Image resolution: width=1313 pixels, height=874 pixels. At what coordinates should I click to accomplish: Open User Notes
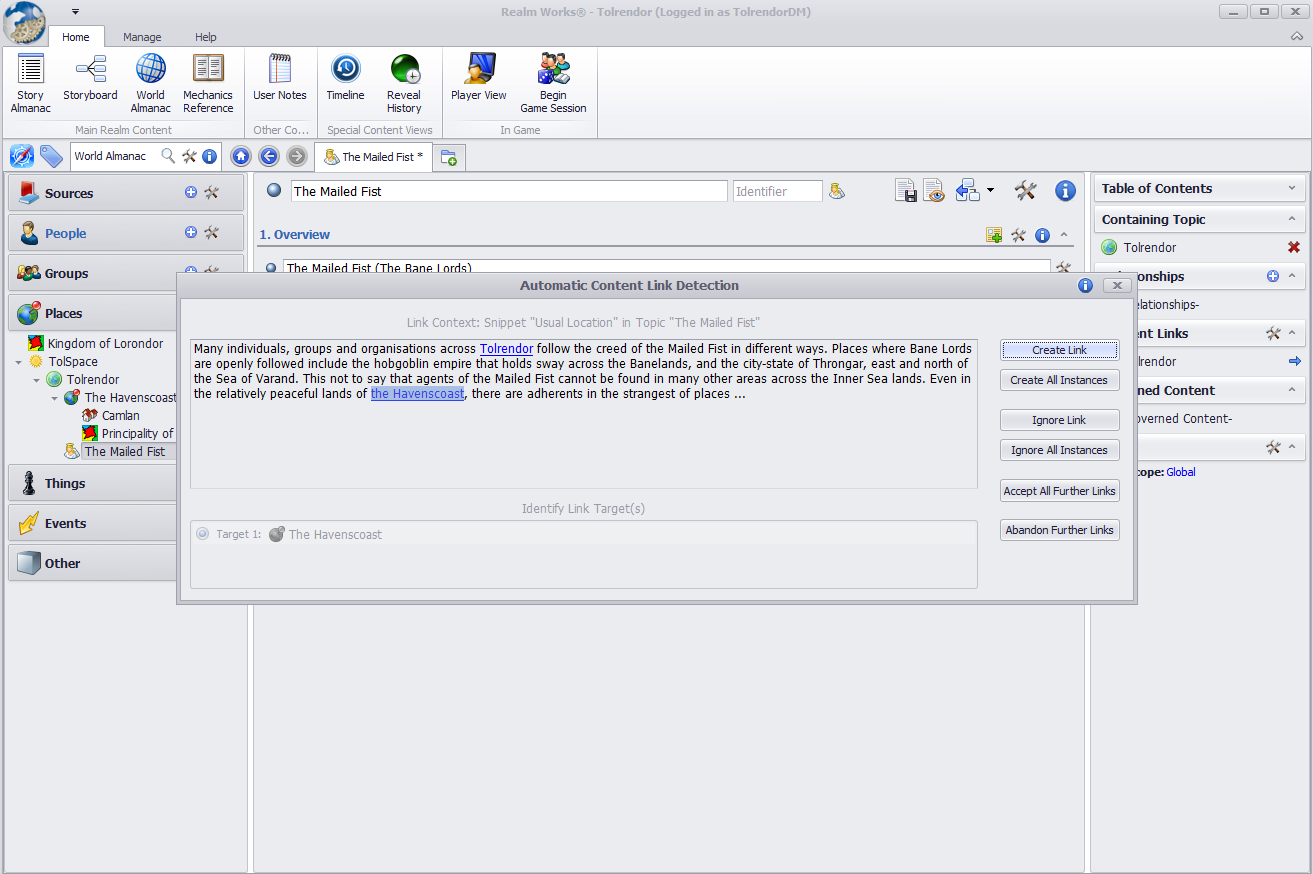point(280,78)
